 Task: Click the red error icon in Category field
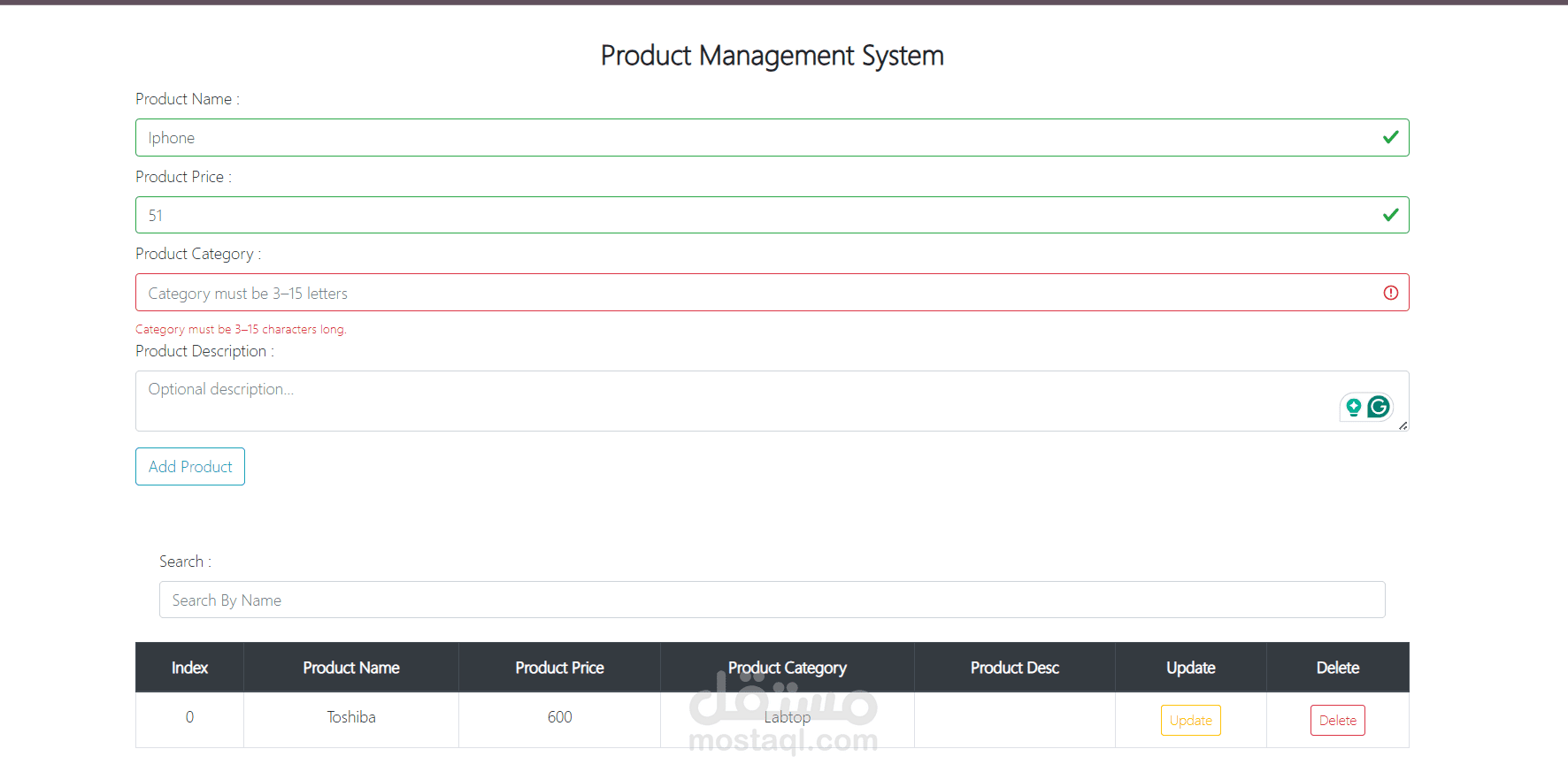click(x=1391, y=293)
